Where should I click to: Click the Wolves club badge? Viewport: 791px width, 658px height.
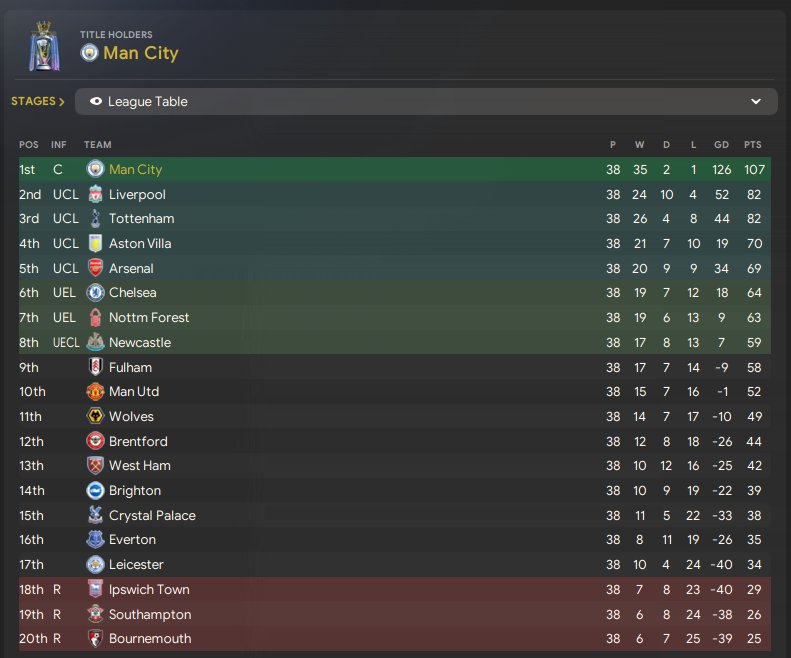pos(95,416)
